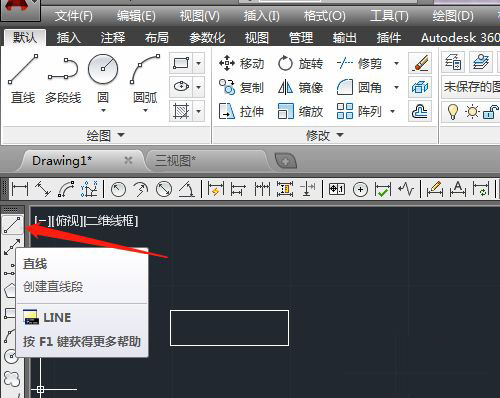This screenshot has width=500, height=398.
Task: Open the 阵列 array dropdown arrow
Action: 393,111
